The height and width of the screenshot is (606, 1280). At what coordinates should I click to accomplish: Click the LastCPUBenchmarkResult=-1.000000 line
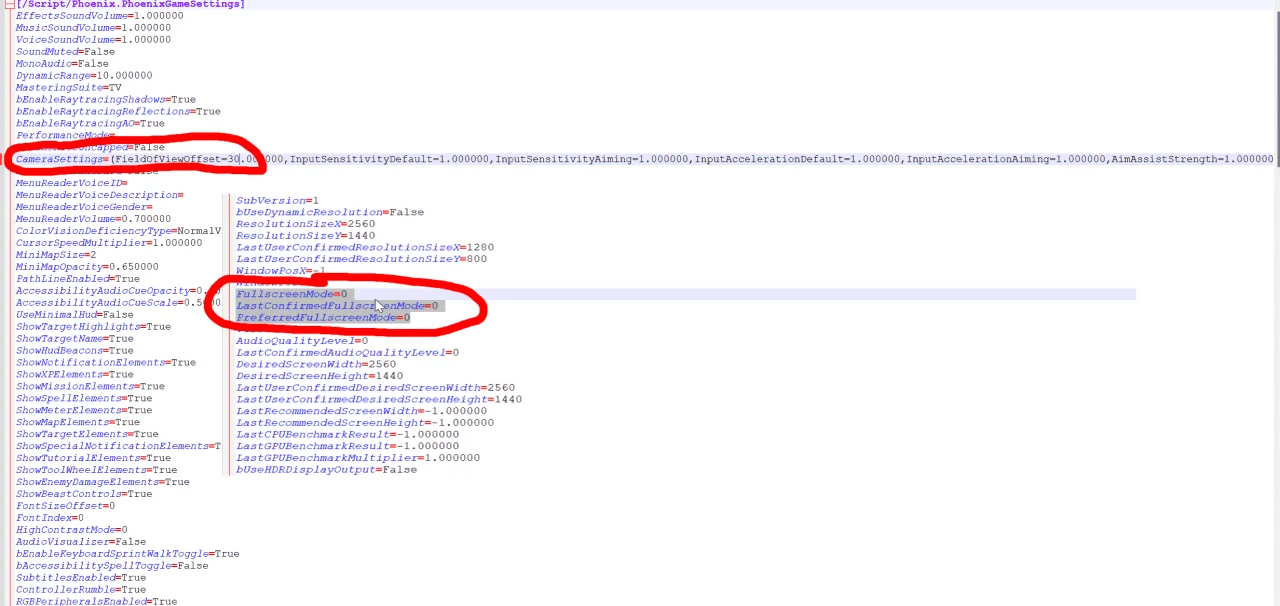tap(348, 435)
